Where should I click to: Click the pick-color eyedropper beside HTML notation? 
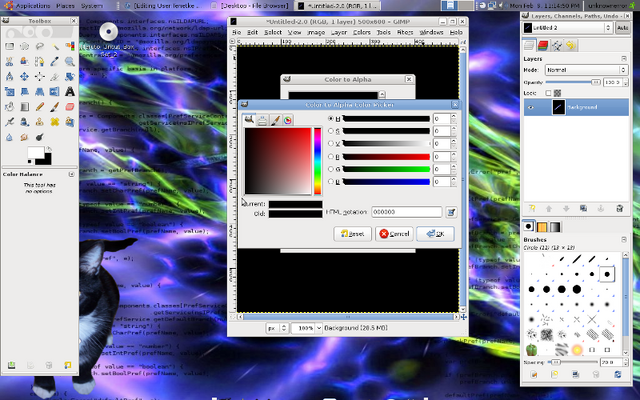pos(451,212)
